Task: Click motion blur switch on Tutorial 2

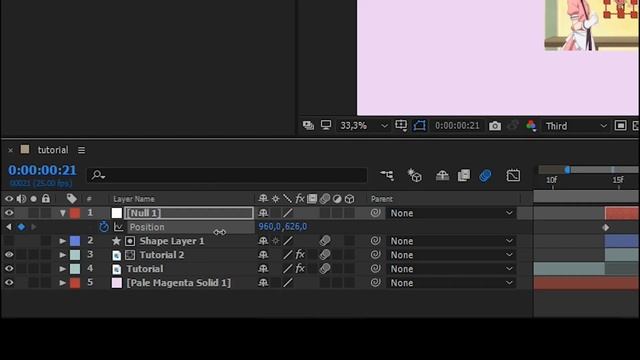Action: pos(325,255)
